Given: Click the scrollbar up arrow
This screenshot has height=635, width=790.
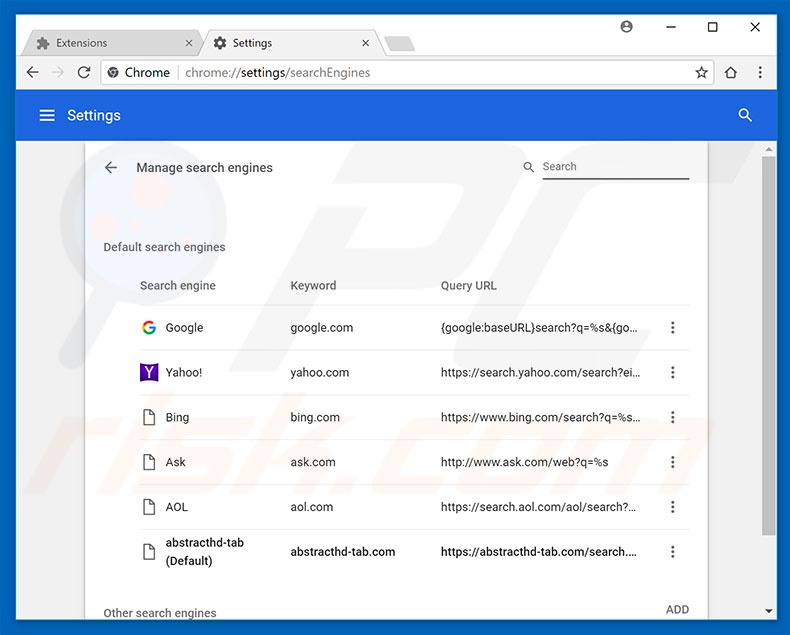Looking at the screenshot, I should click(768, 150).
